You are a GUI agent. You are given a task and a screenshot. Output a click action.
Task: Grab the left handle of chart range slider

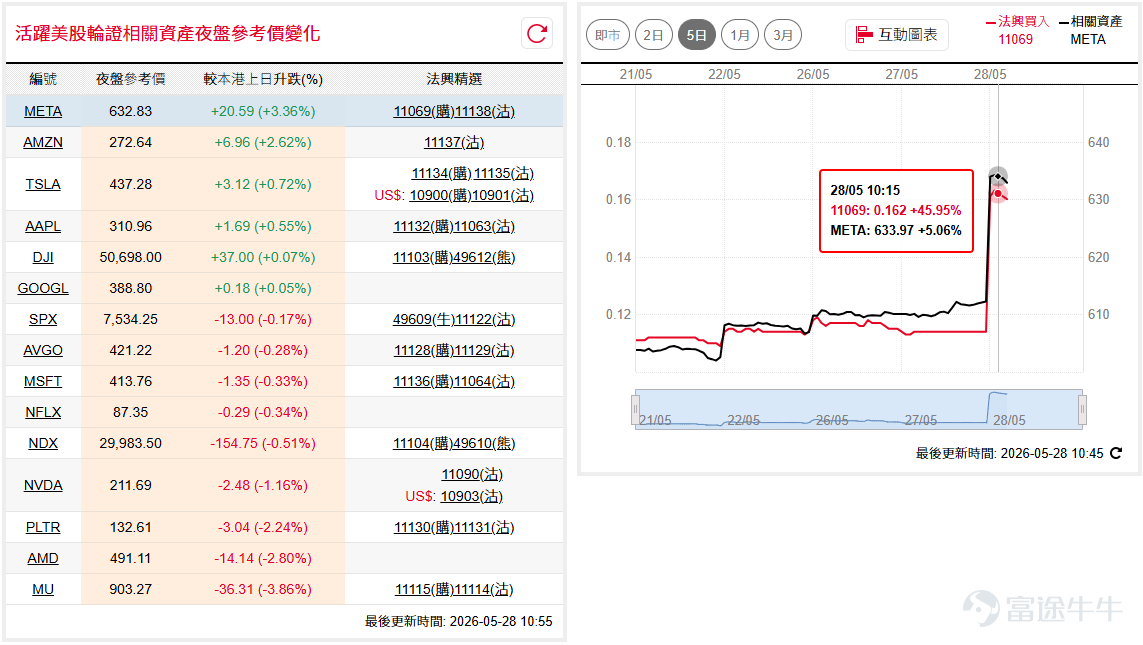click(636, 409)
